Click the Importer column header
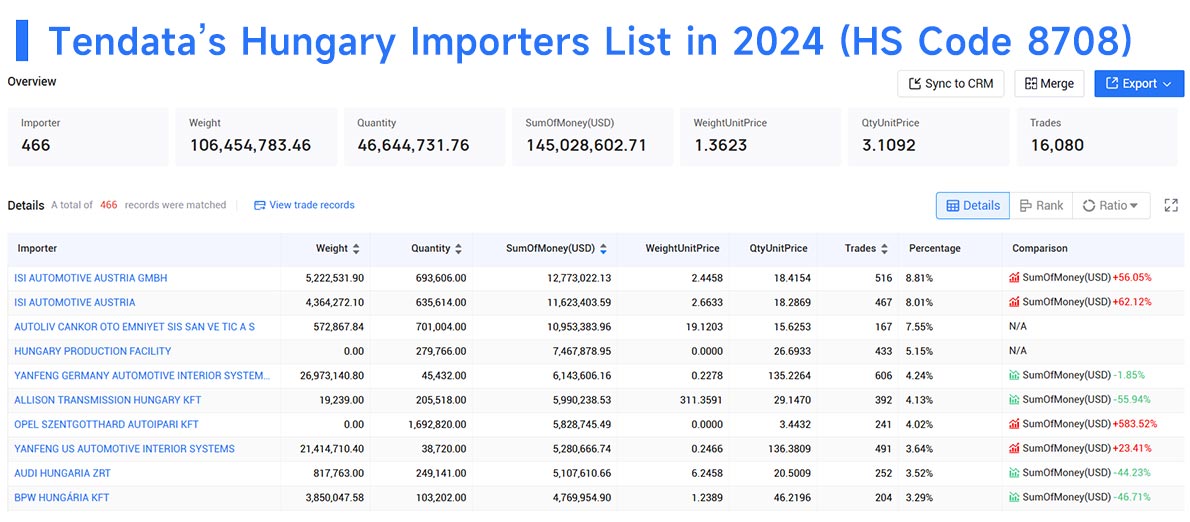The width and height of the screenshot is (1190, 522). [37, 248]
